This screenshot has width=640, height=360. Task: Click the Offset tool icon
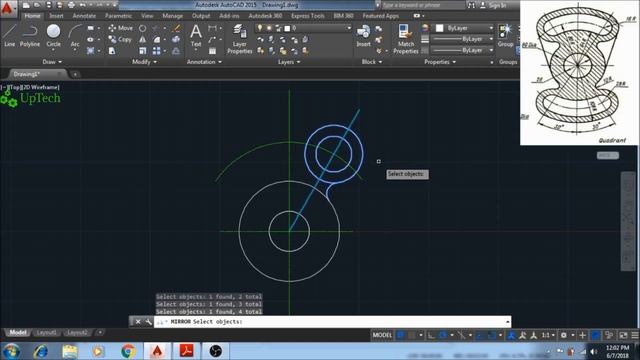tap(176, 51)
